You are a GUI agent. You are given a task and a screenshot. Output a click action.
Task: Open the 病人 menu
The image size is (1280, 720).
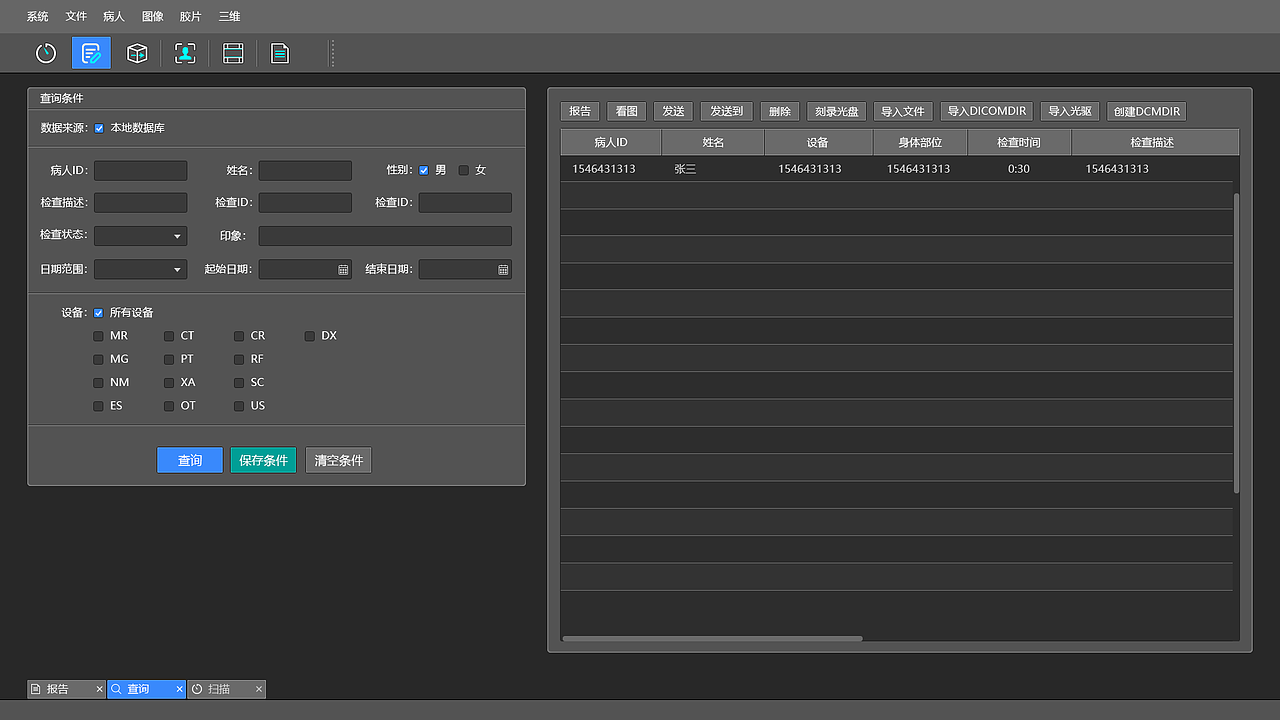click(114, 16)
